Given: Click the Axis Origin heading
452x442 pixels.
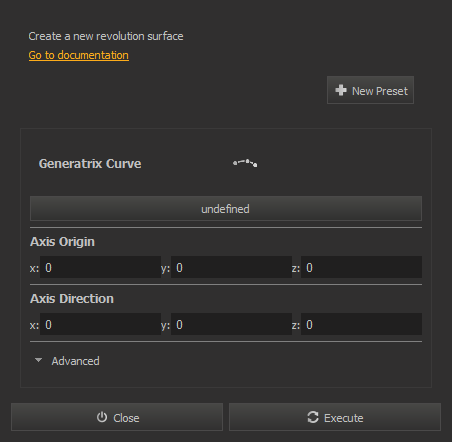Looking at the screenshot, I should click(x=62, y=242).
